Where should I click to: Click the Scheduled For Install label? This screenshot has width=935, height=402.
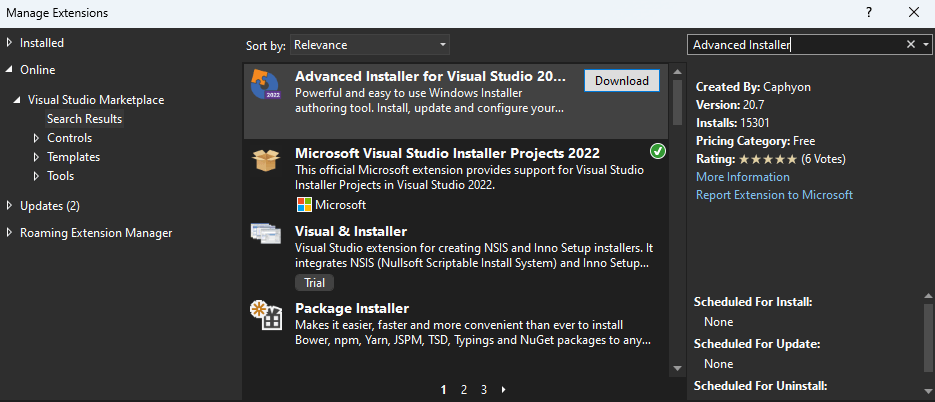[x=753, y=302]
